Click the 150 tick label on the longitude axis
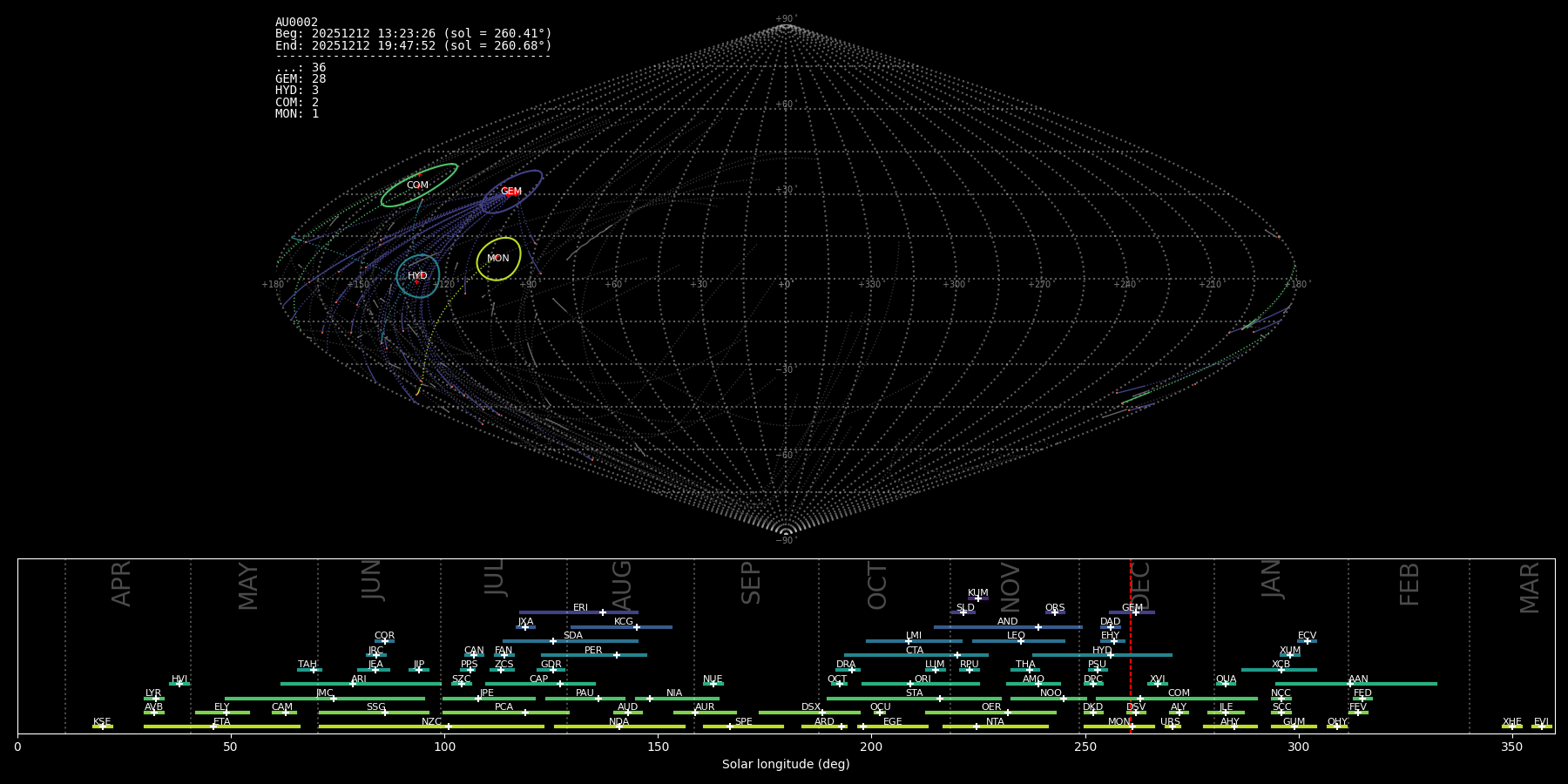This screenshot has height=784, width=1568. click(x=658, y=747)
